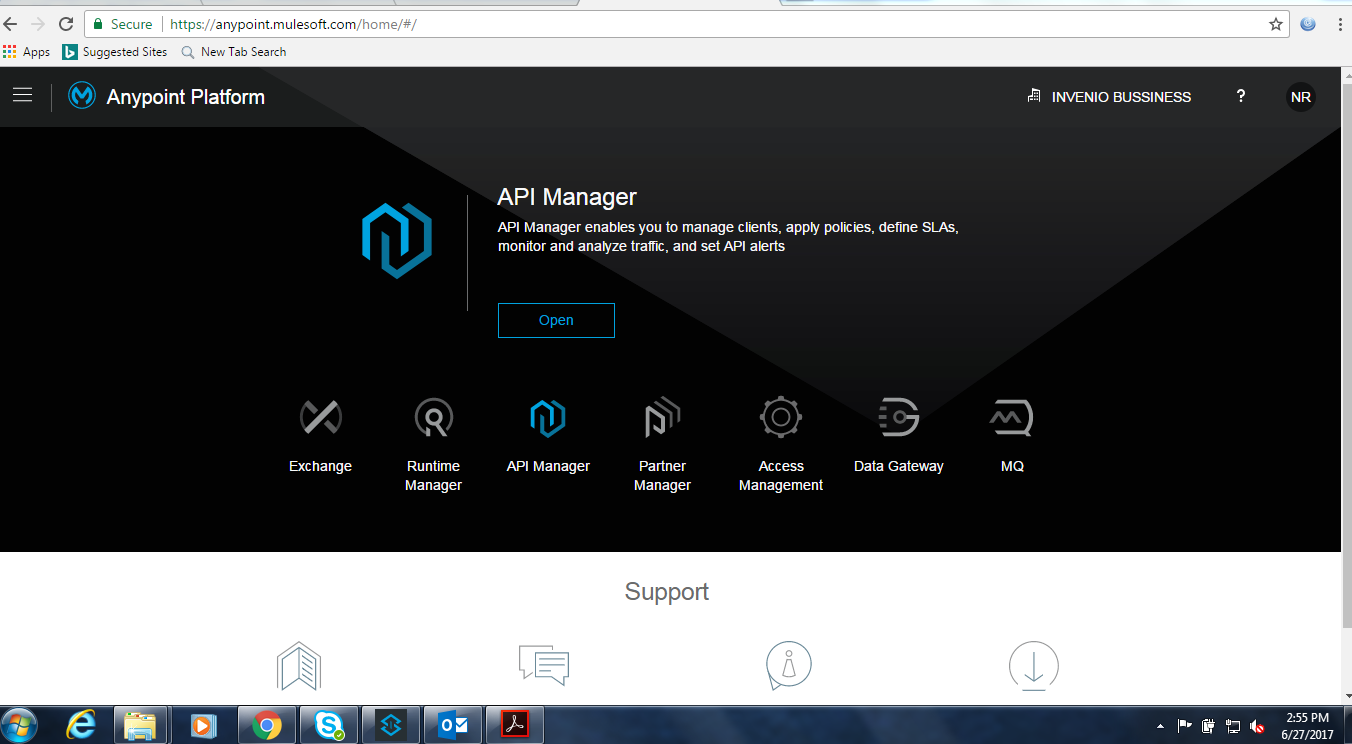Screen dimensions: 1352x744
Task: Click the chat bubbles forum icon under Support
Action: (544, 665)
